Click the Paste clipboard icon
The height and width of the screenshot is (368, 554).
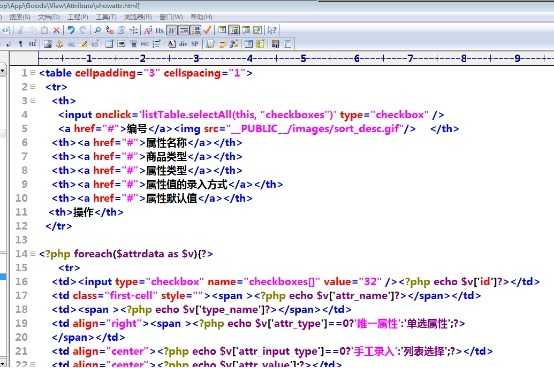pyautogui.click(x=45, y=30)
